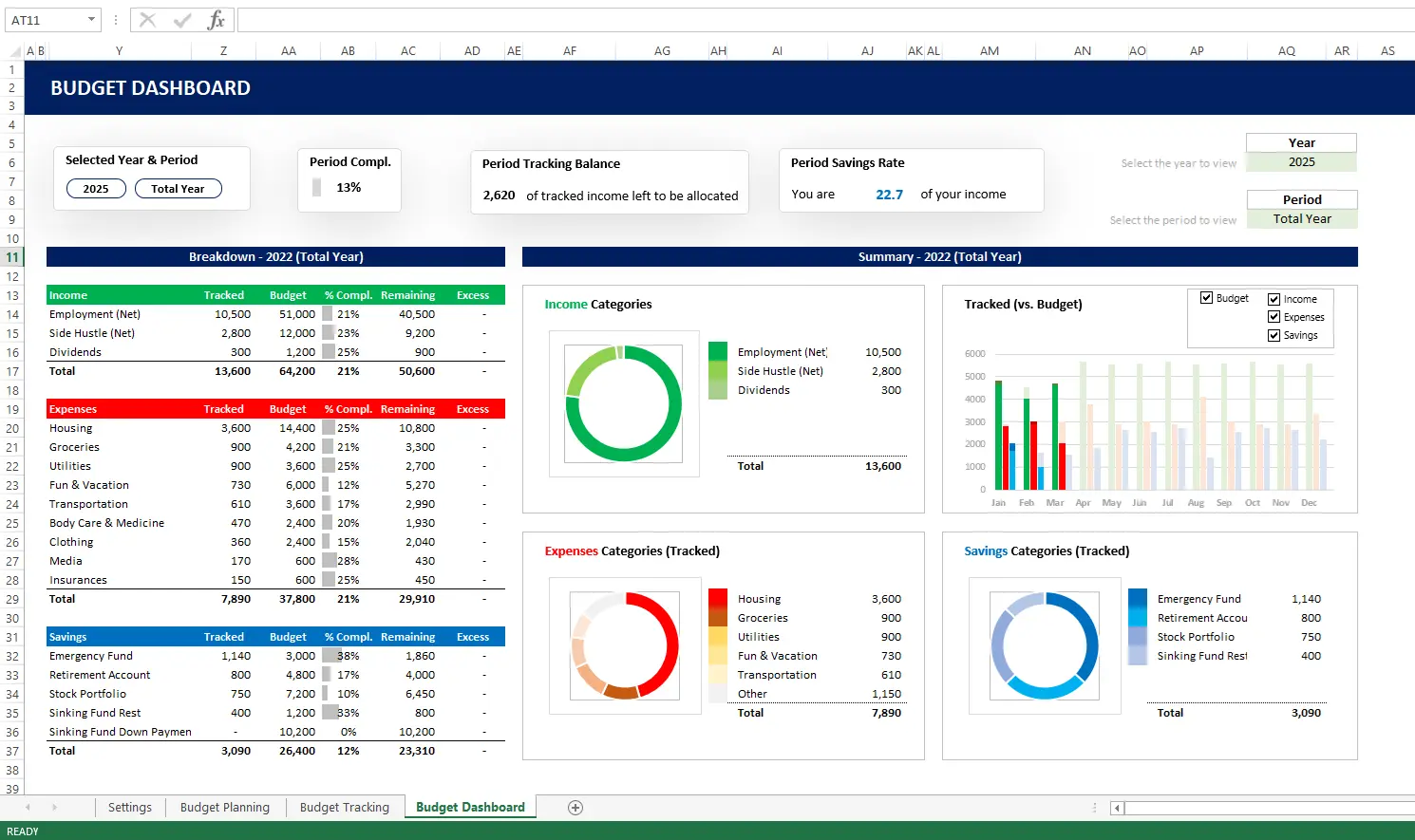Click the red Housing legend swatch
The image size is (1415, 840).
[x=718, y=599]
